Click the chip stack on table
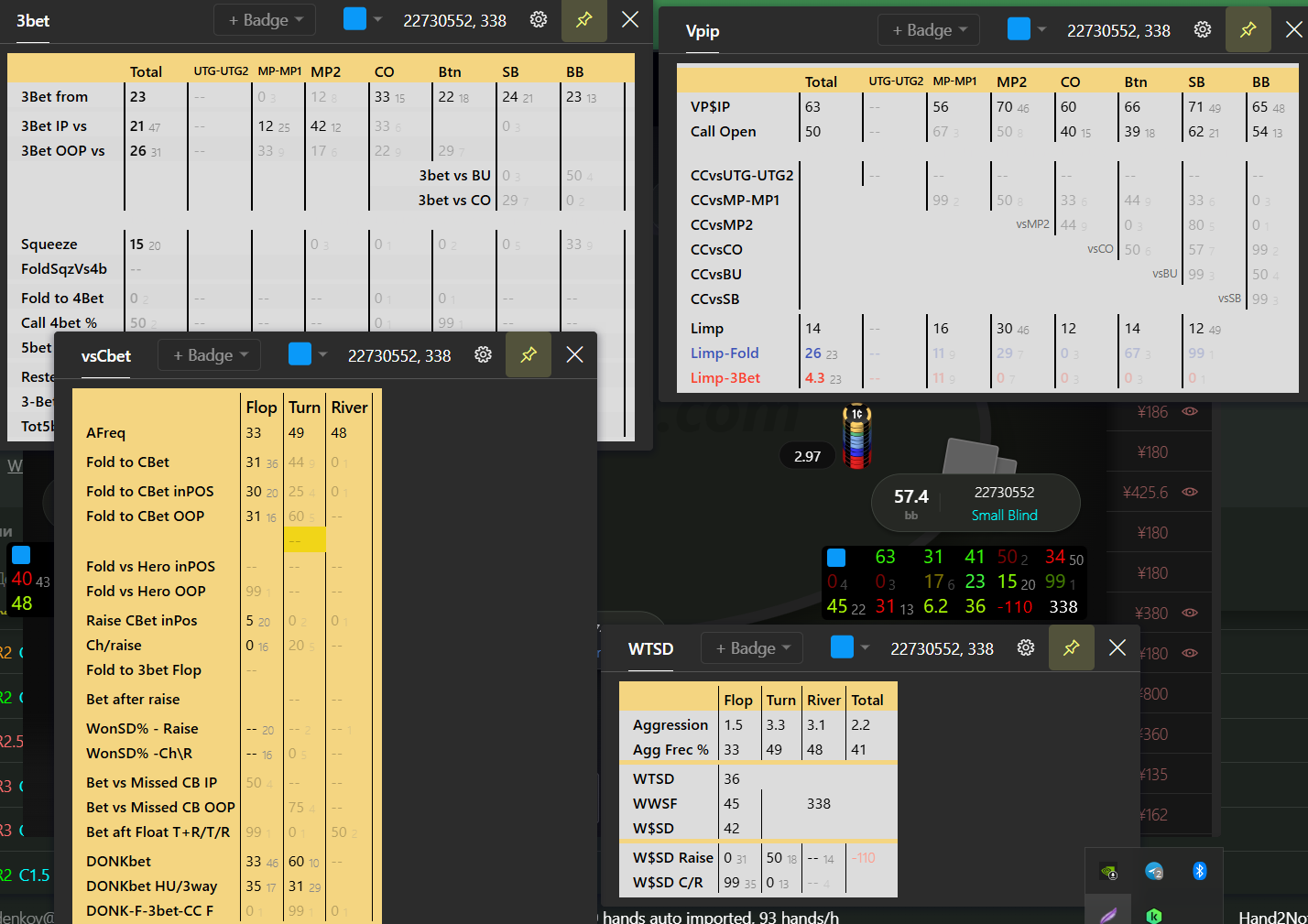Screen dimensions: 1308x924 [x=856, y=436]
